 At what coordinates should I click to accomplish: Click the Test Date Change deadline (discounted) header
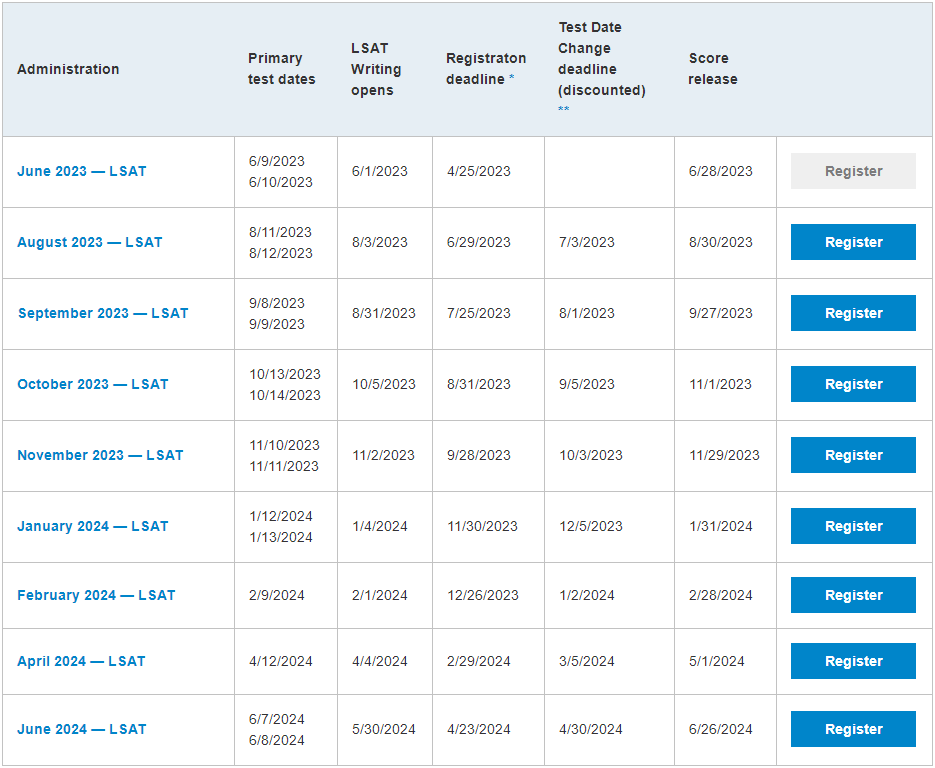point(602,58)
